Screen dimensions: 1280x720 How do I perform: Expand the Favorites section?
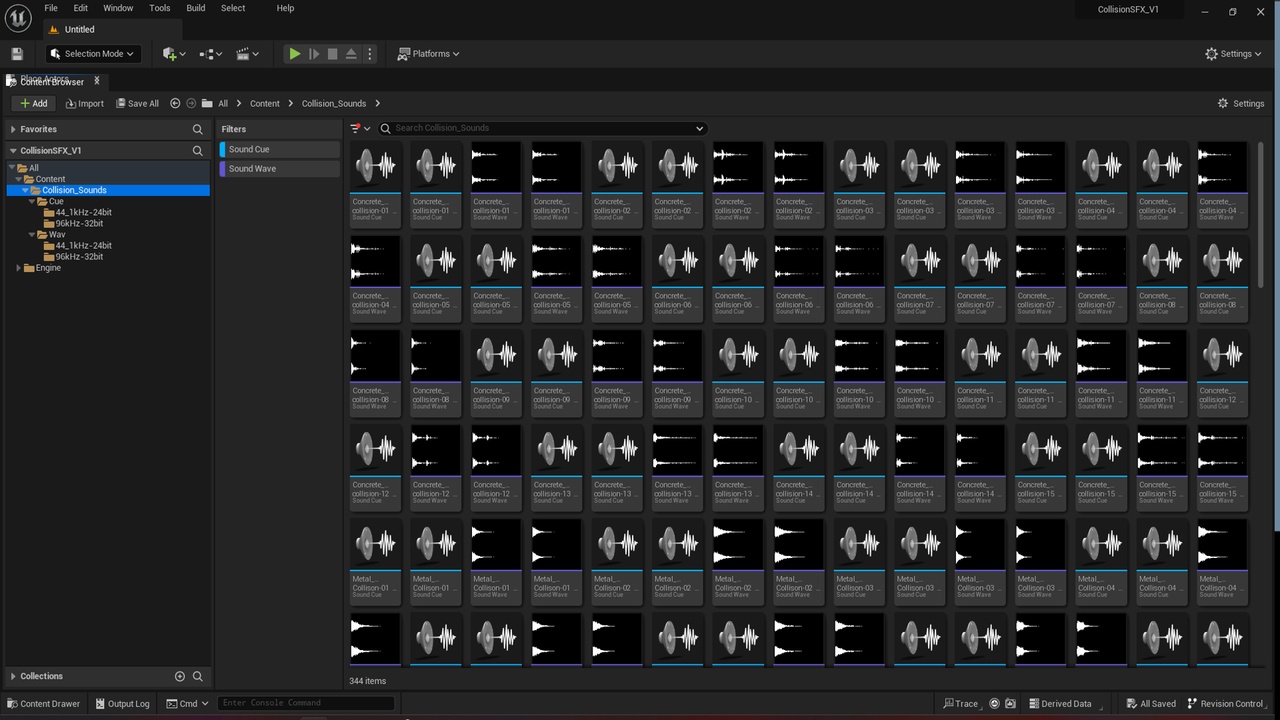pyautogui.click(x=13, y=129)
